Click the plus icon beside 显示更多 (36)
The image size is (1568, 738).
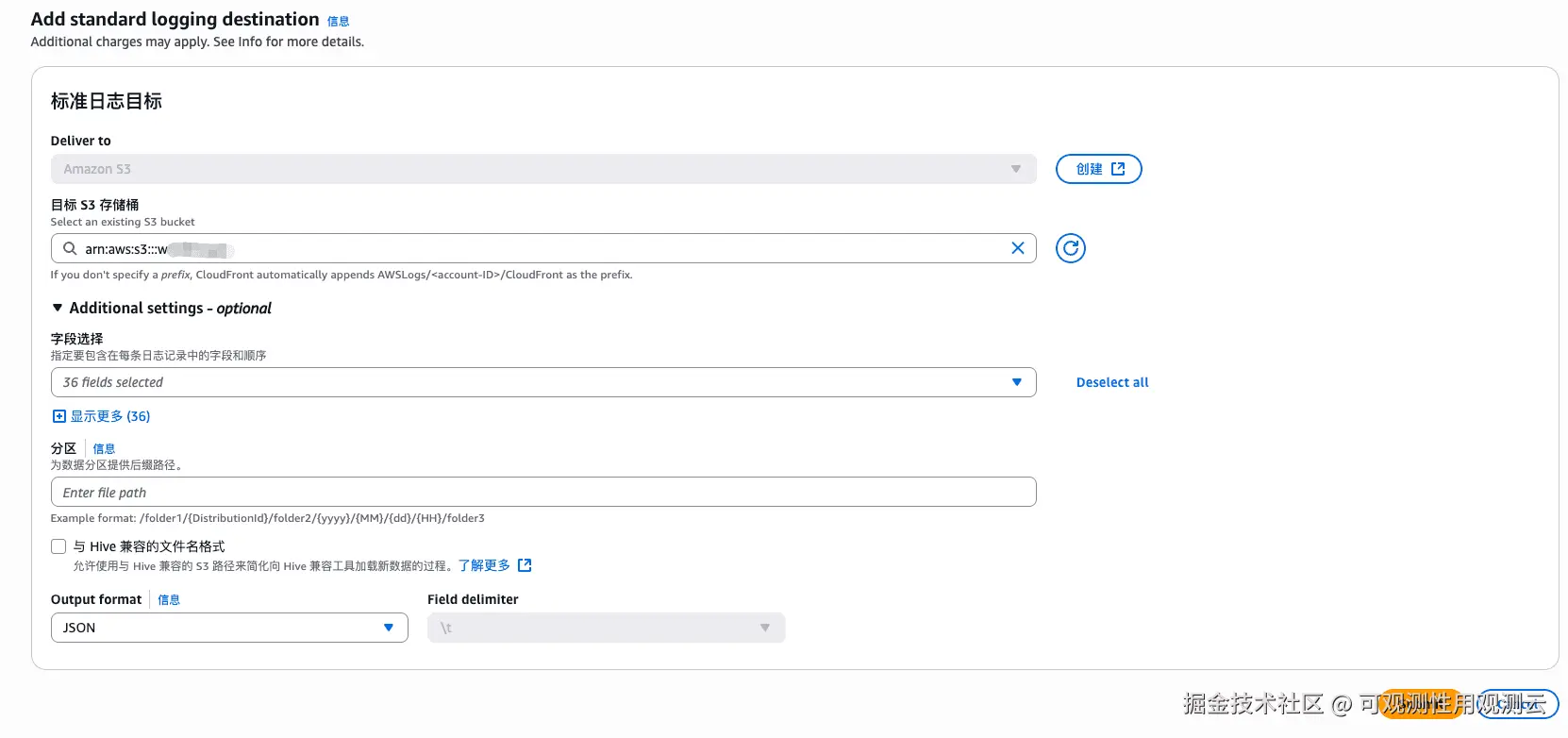tap(58, 416)
